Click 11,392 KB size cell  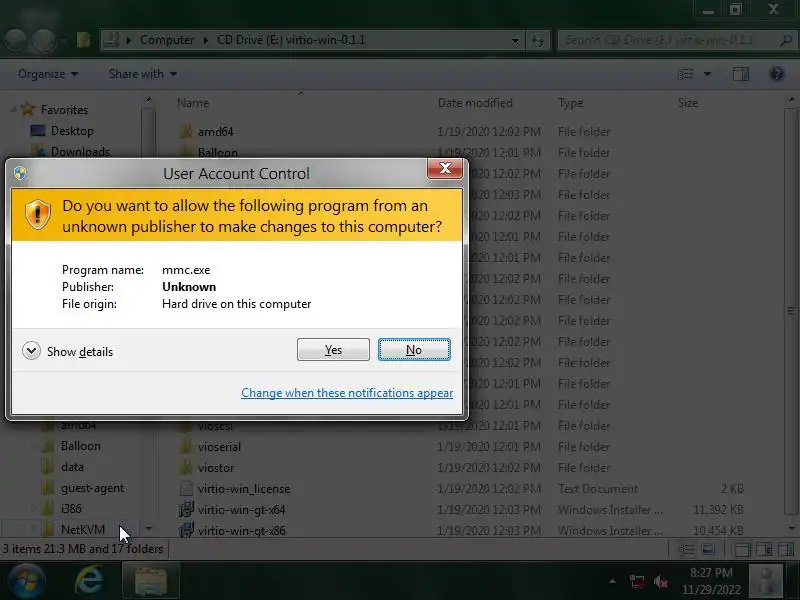718,510
